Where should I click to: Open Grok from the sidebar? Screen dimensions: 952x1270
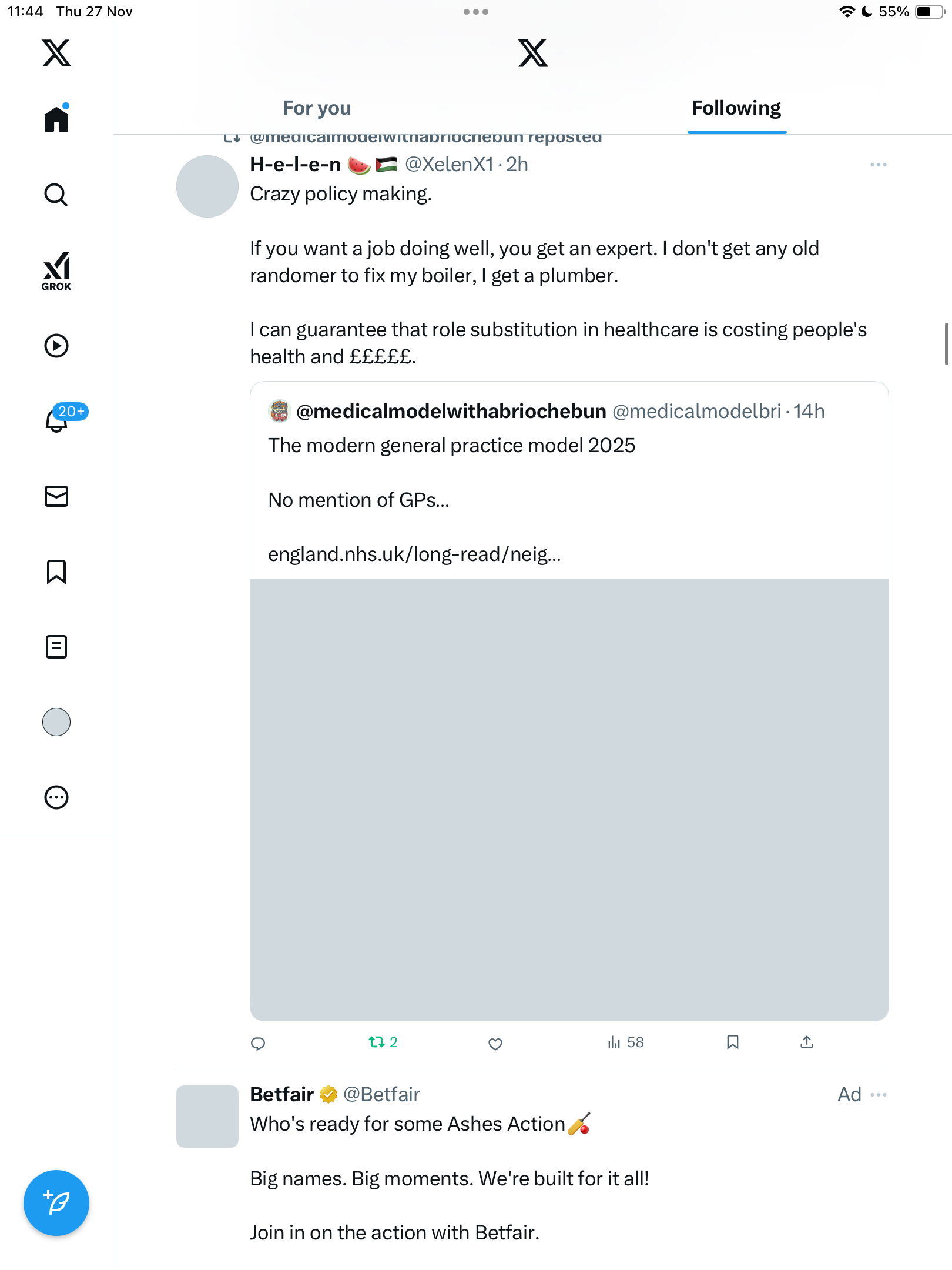pyautogui.click(x=56, y=271)
